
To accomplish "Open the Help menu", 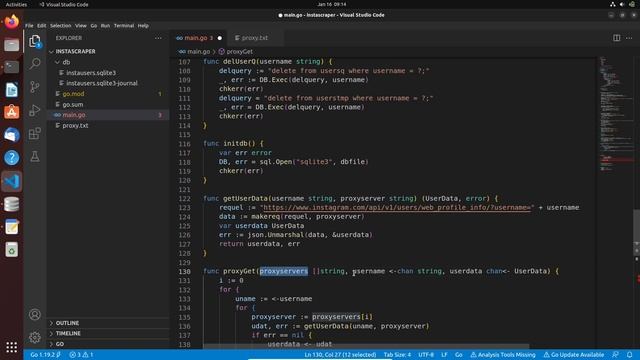I will [x=143, y=26].
